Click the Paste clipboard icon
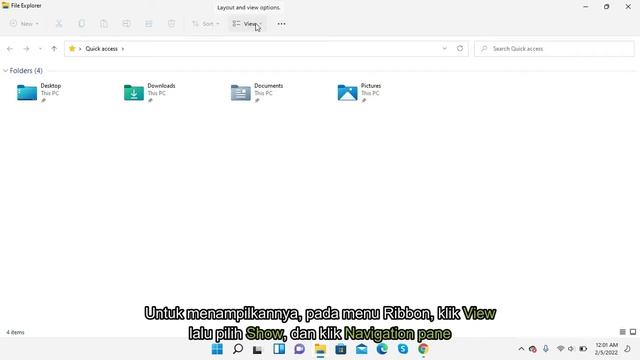 [104, 24]
